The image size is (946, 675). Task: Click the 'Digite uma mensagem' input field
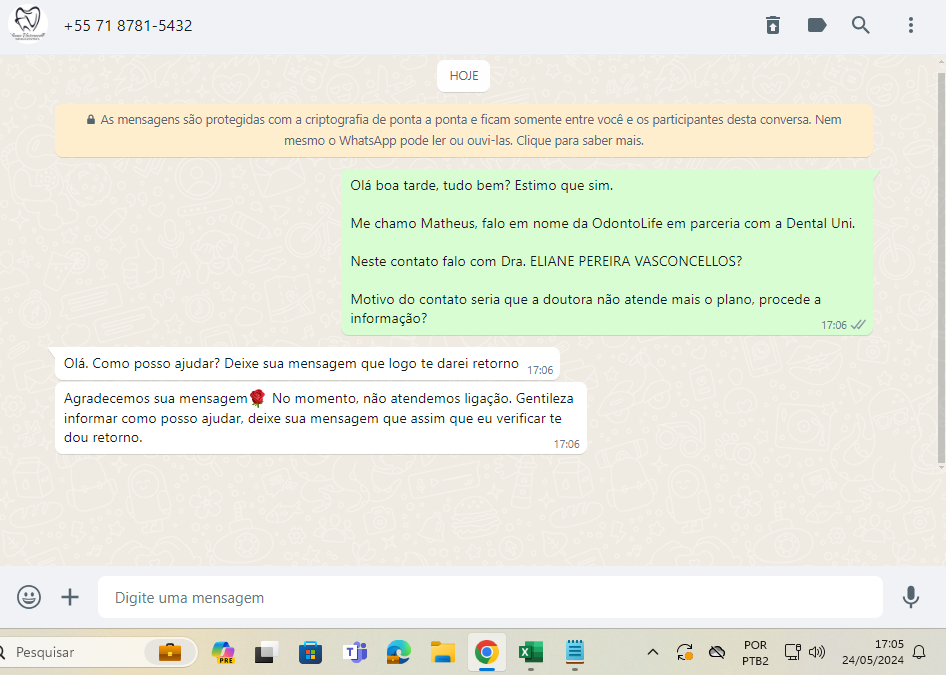click(490, 598)
